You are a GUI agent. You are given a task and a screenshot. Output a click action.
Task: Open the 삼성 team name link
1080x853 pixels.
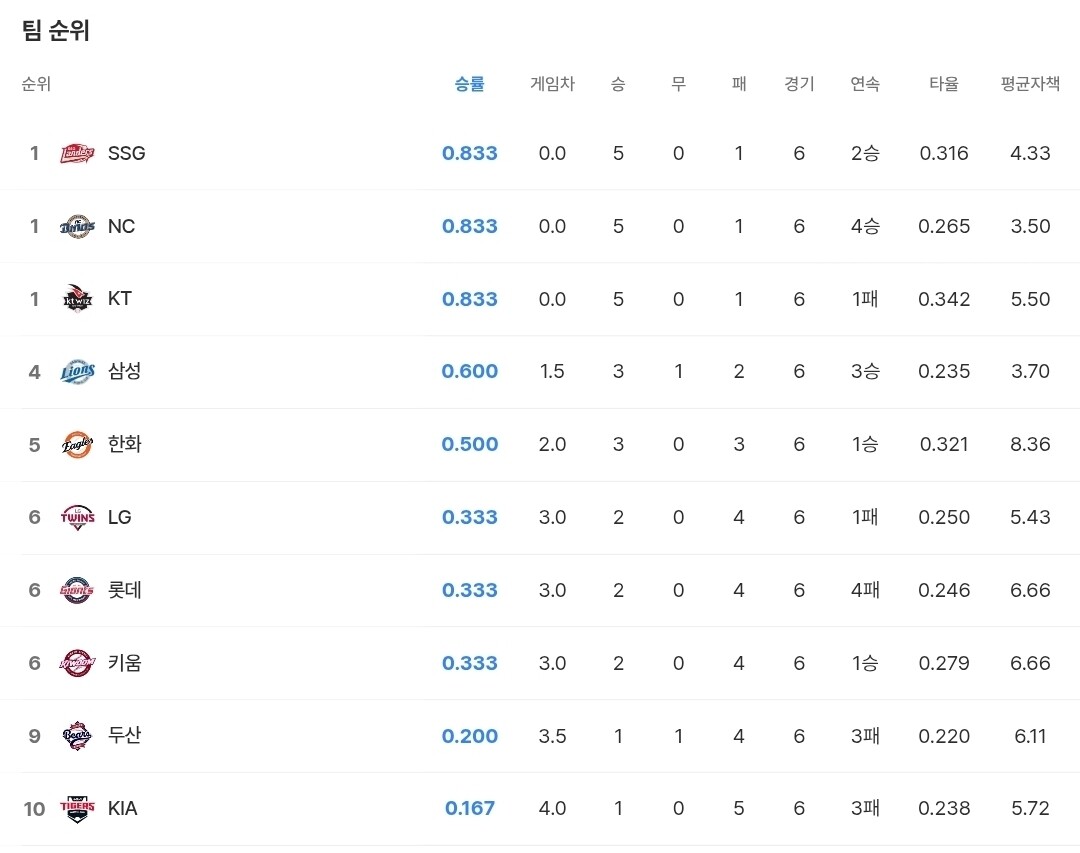(125, 371)
